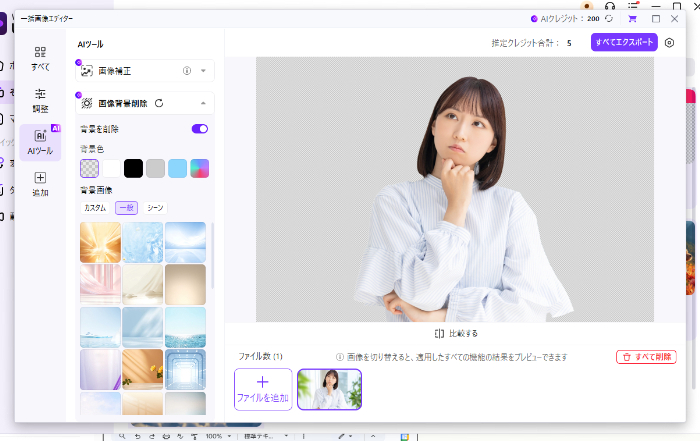Collapse the 画像背景削除 panel
The width and height of the screenshot is (700, 441).
(x=203, y=103)
